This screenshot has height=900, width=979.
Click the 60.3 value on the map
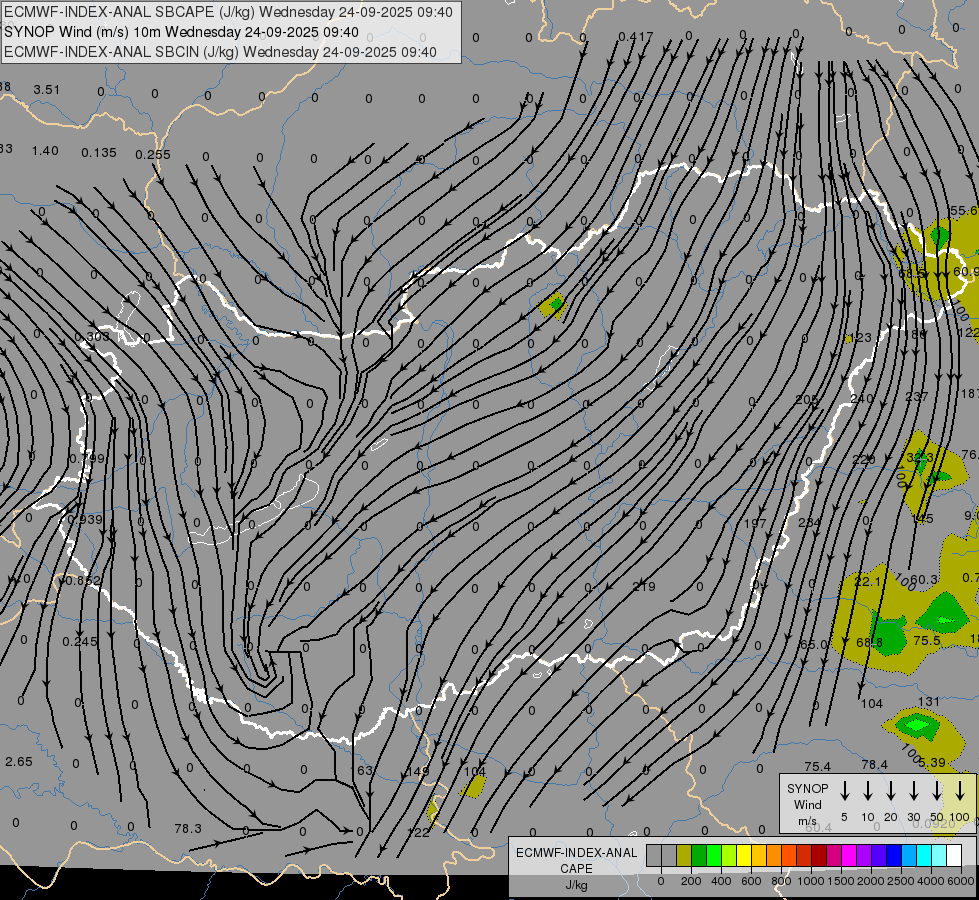click(923, 580)
